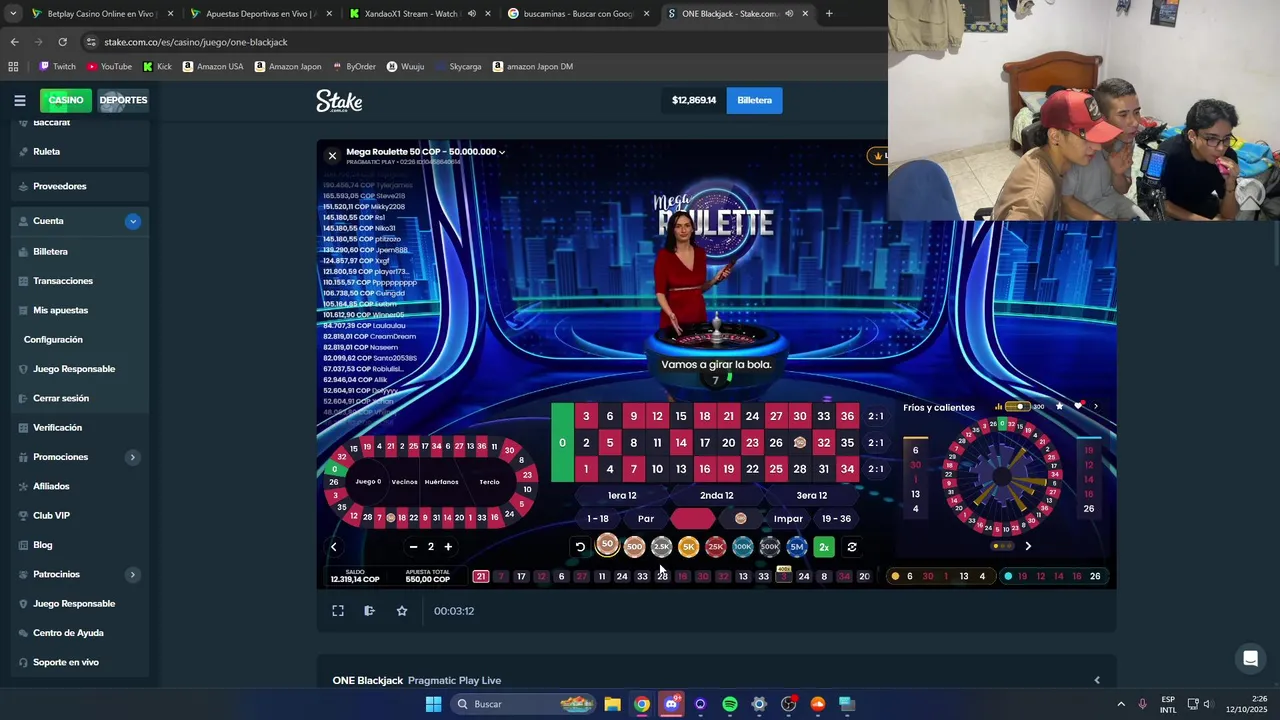Bet on the red color hexagon
The image size is (1280, 720).
tap(693, 519)
